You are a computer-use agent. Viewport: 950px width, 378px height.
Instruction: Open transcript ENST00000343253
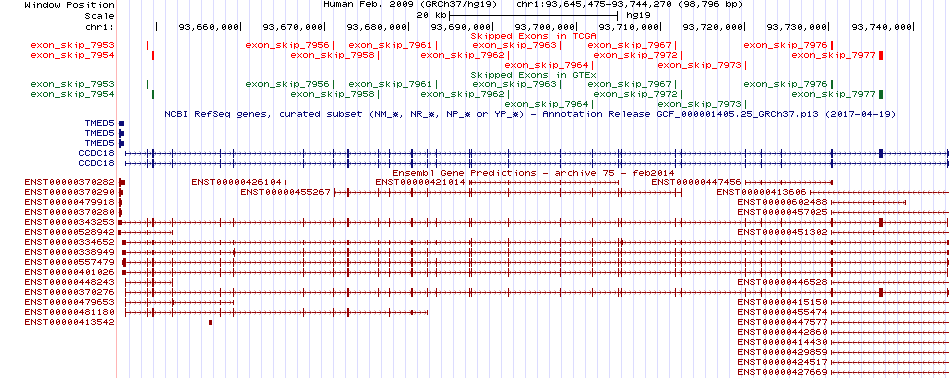pyautogui.click(x=70, y=222)
